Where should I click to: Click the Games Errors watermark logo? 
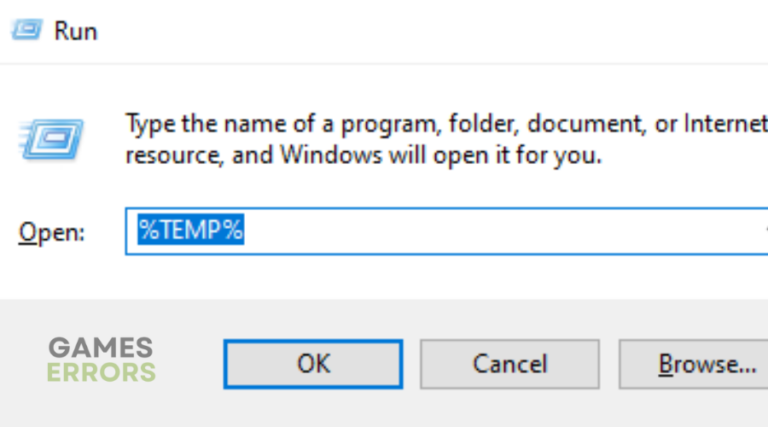click(x=102, y=360)
